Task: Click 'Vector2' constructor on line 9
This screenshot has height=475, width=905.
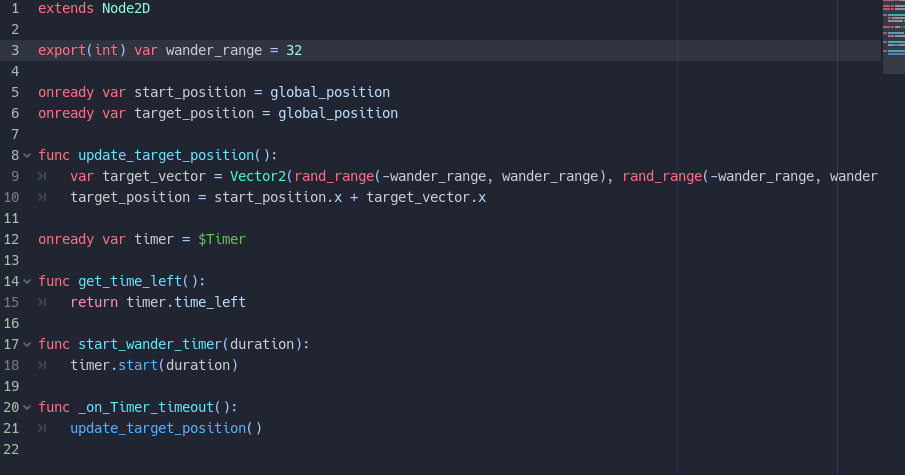Action: [x=258, y=177]
